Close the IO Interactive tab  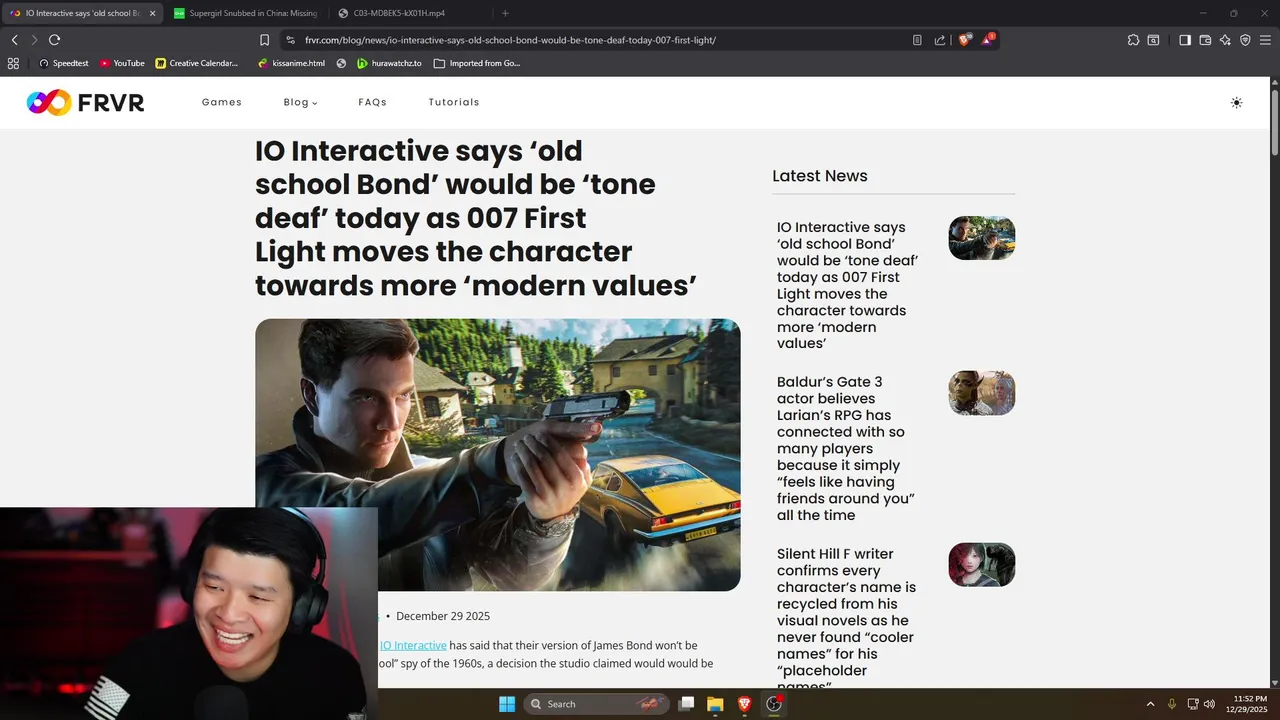pos(152,13)
